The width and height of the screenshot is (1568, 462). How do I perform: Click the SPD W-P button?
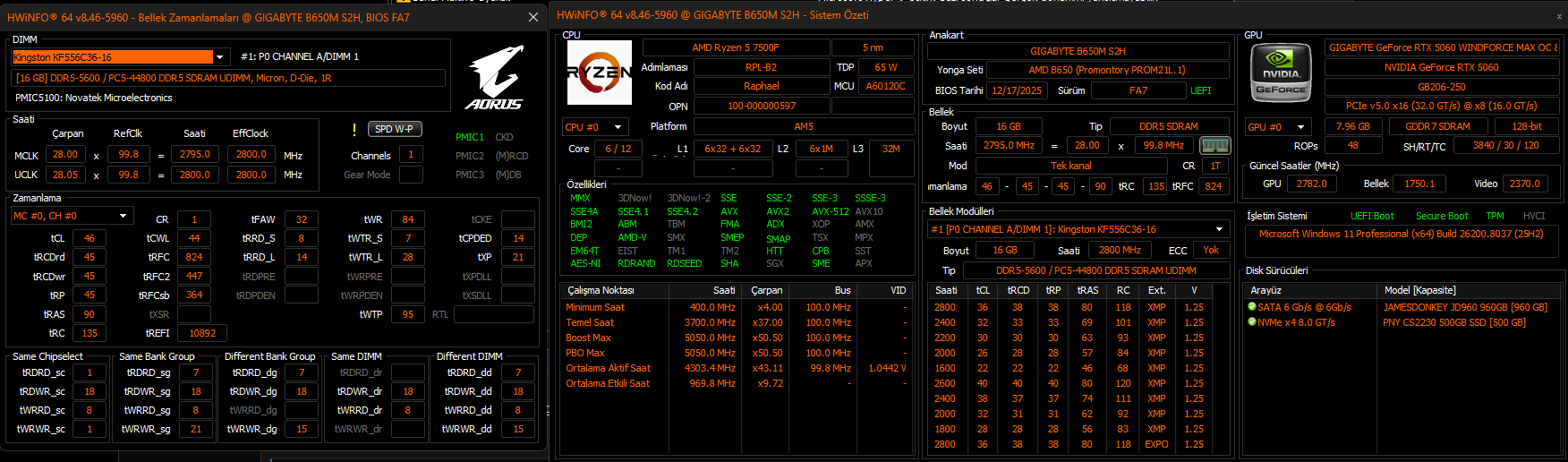394,129
